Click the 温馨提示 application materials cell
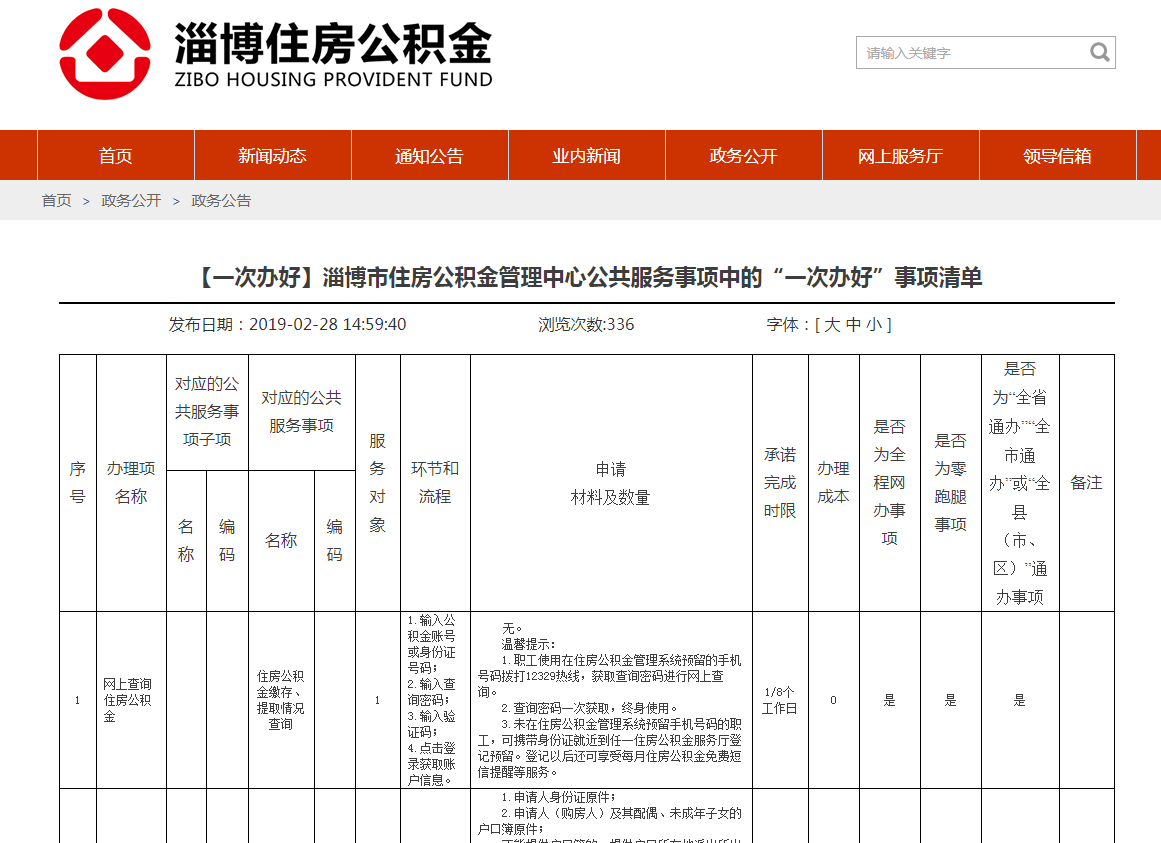The height and width of the screenshot is (843, 1161). coord(611,700)
